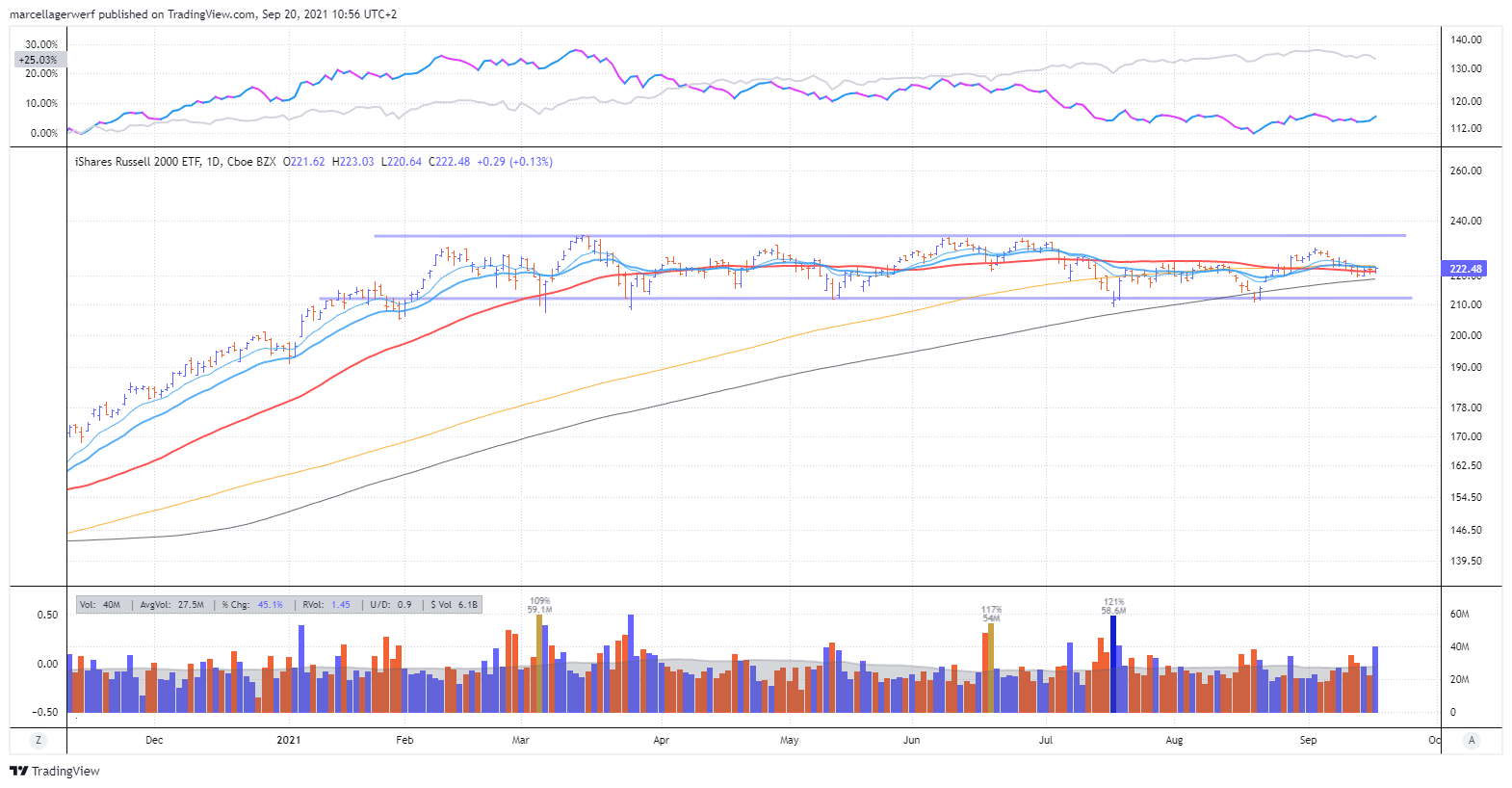This screenshot has width=1512, height=788.
Task: Click the 30.00% left axis label
Action: (x=41, y=44)
